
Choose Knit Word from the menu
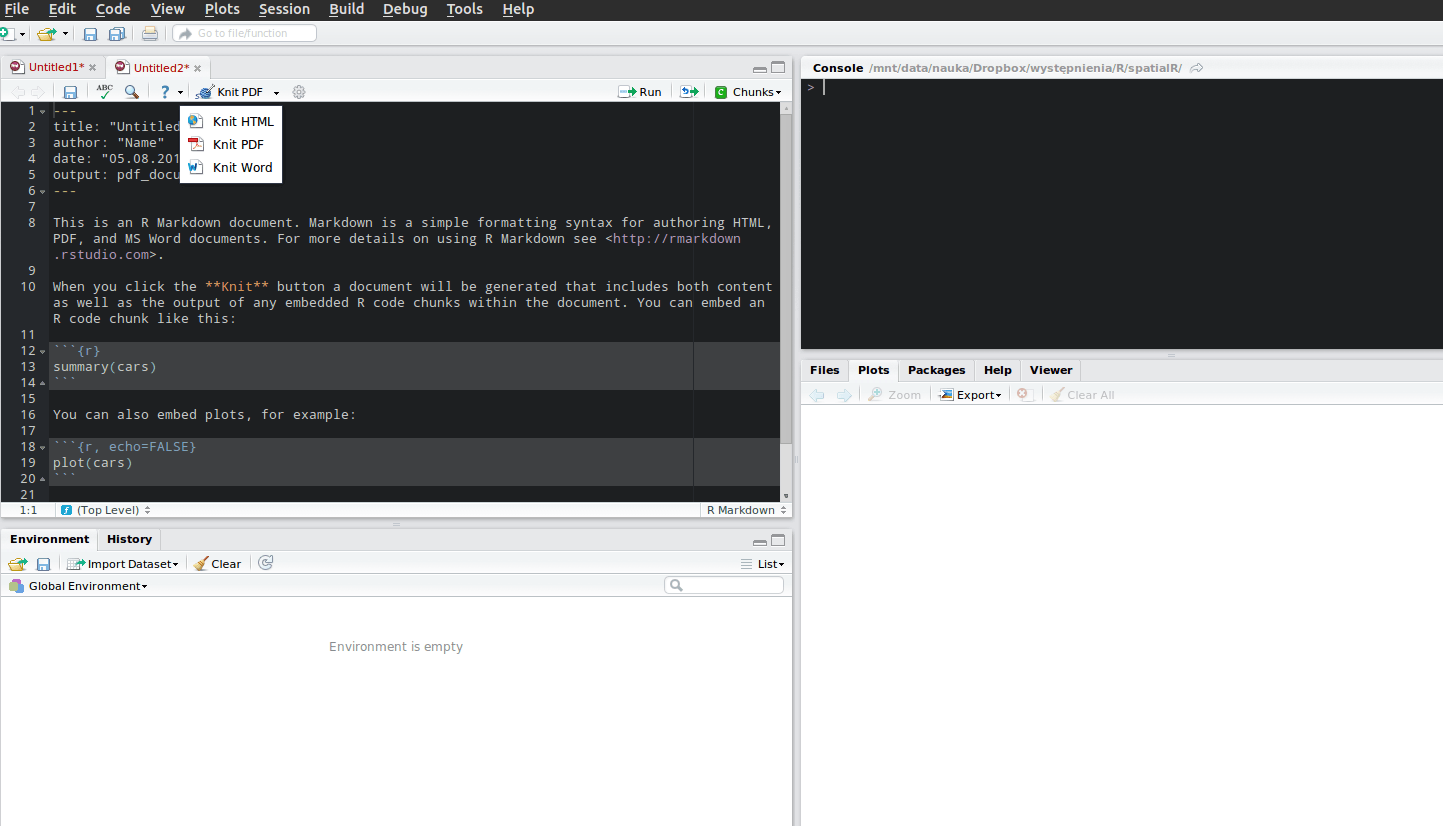tap(231, 167)
